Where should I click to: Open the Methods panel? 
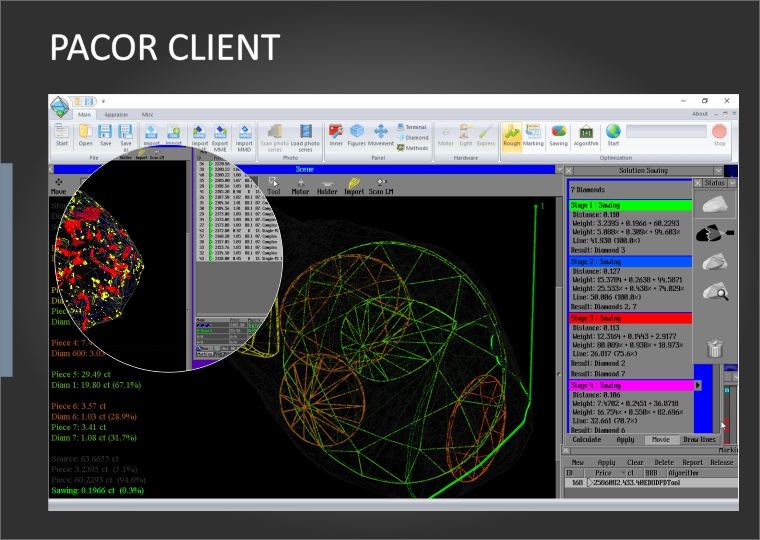point(412,148)
